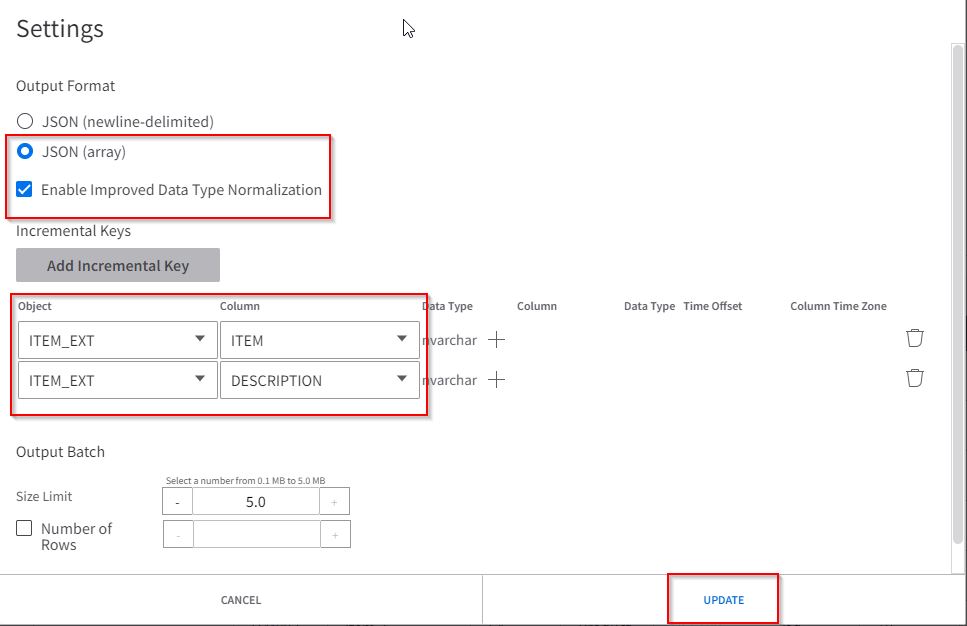The image size is (967, 626).
Task: Select JSON (newline-delimited) output format
Action: pyautogui.click(x=25, y=122)
